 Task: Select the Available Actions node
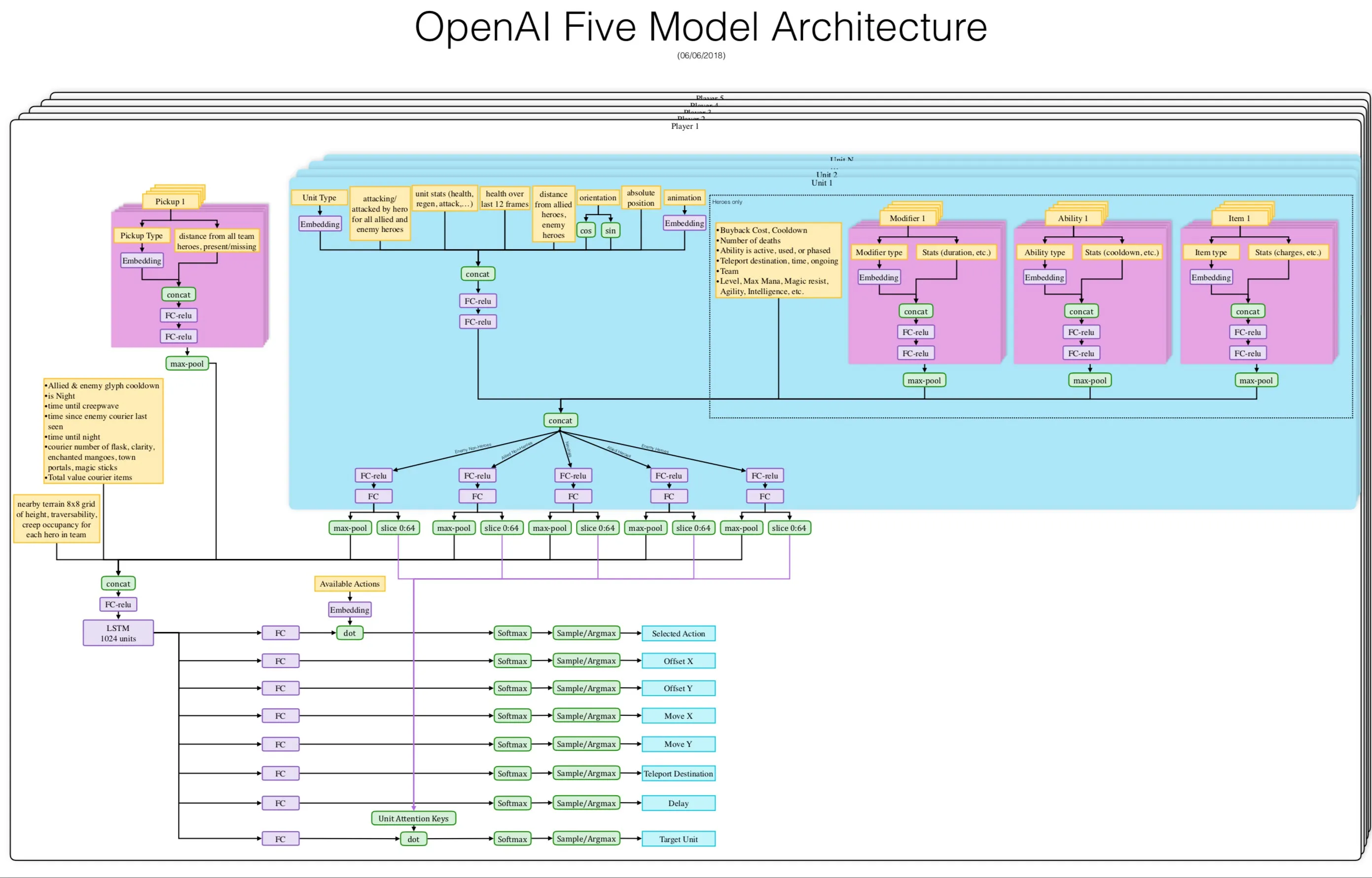coord(350,583)
